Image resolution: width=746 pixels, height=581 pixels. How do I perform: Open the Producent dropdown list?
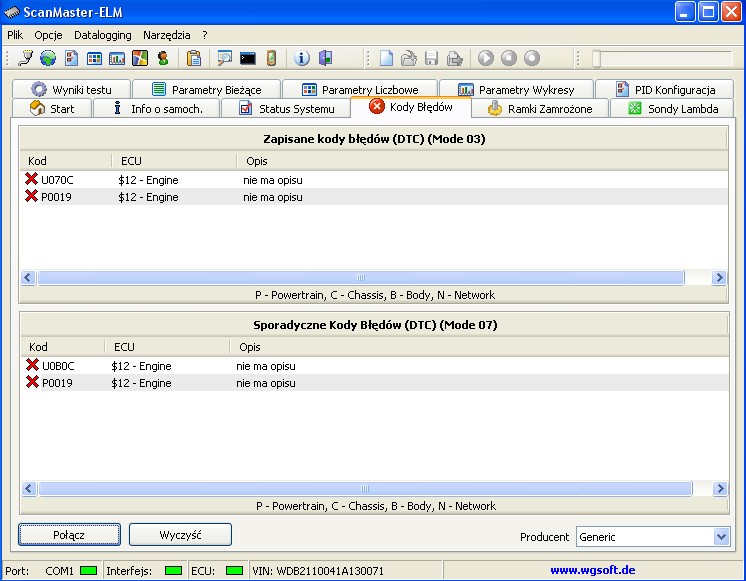pyautogui.click(x=721, y=537)
